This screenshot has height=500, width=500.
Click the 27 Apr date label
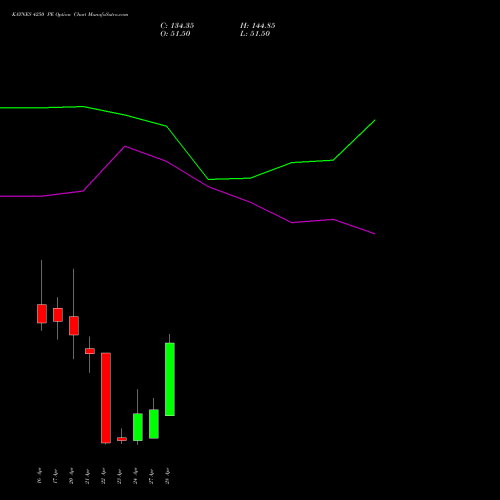(151, 476)
